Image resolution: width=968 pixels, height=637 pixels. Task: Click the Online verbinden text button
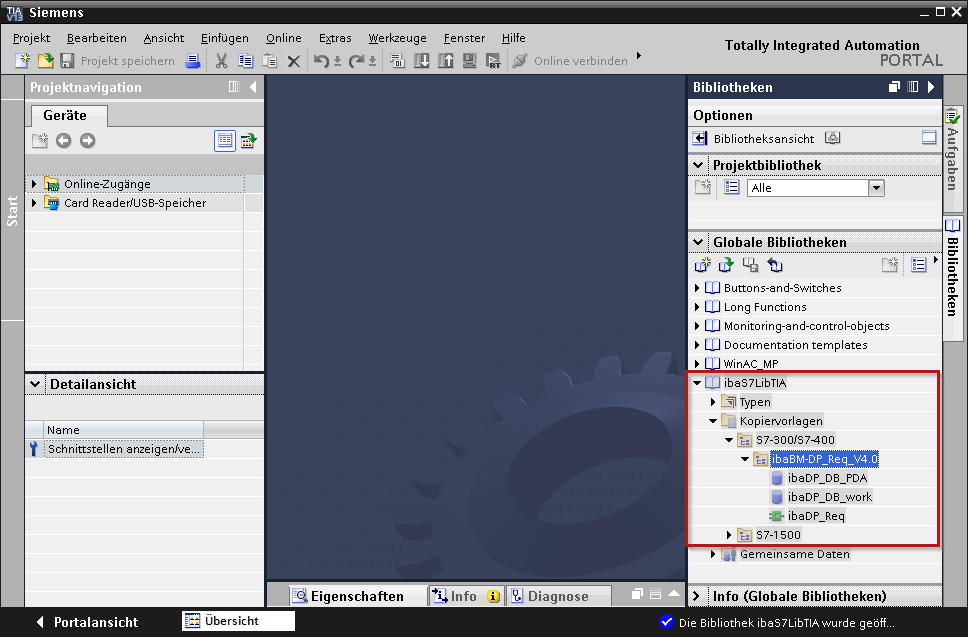click(580, 60)
